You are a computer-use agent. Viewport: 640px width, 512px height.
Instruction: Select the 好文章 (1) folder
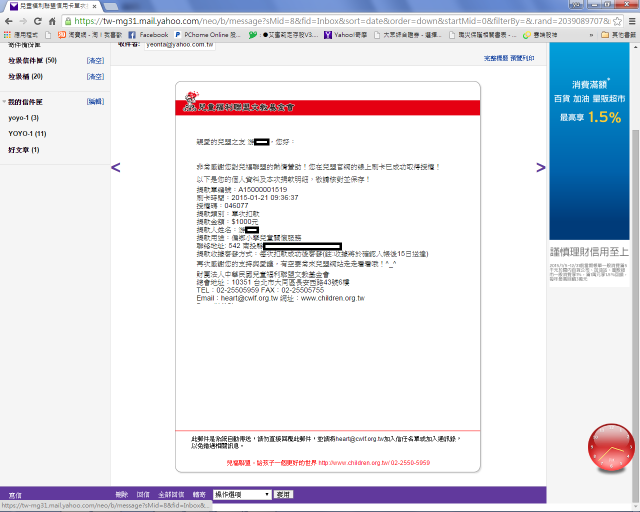click(x=24, y=150)
